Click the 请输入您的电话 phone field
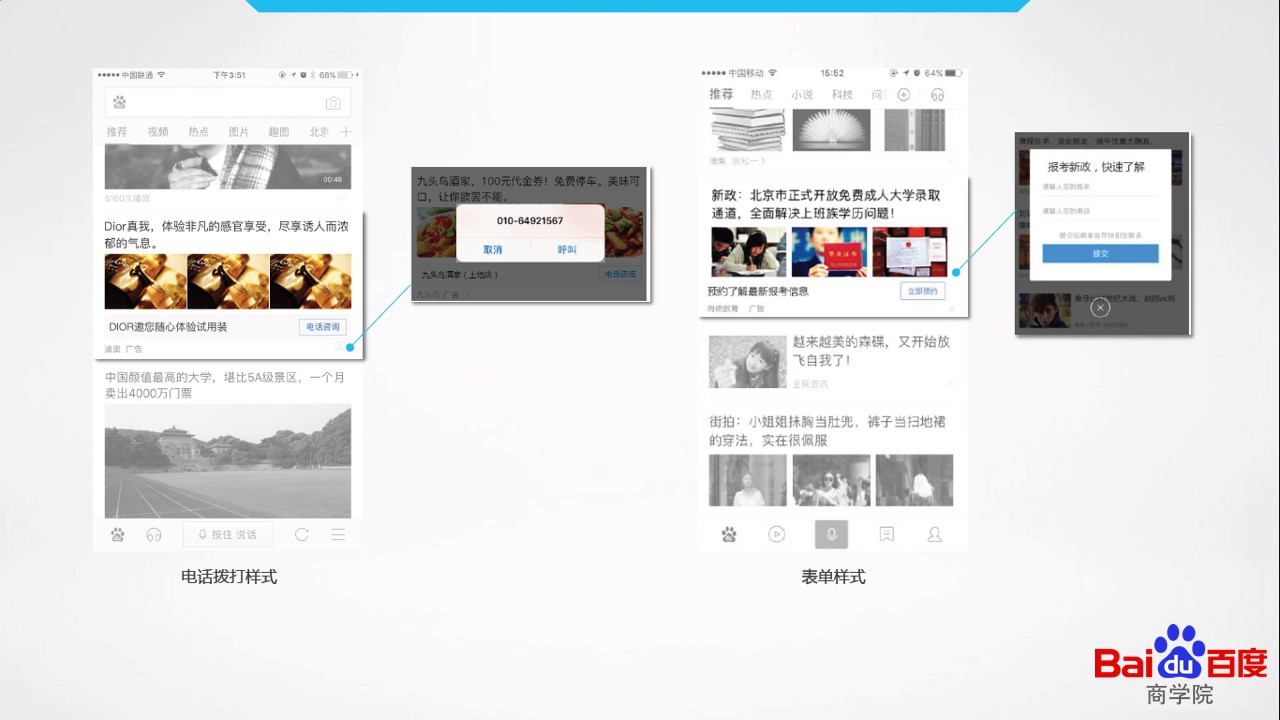This screenshot has height=720, width=1280. [x=1100, y=211]
